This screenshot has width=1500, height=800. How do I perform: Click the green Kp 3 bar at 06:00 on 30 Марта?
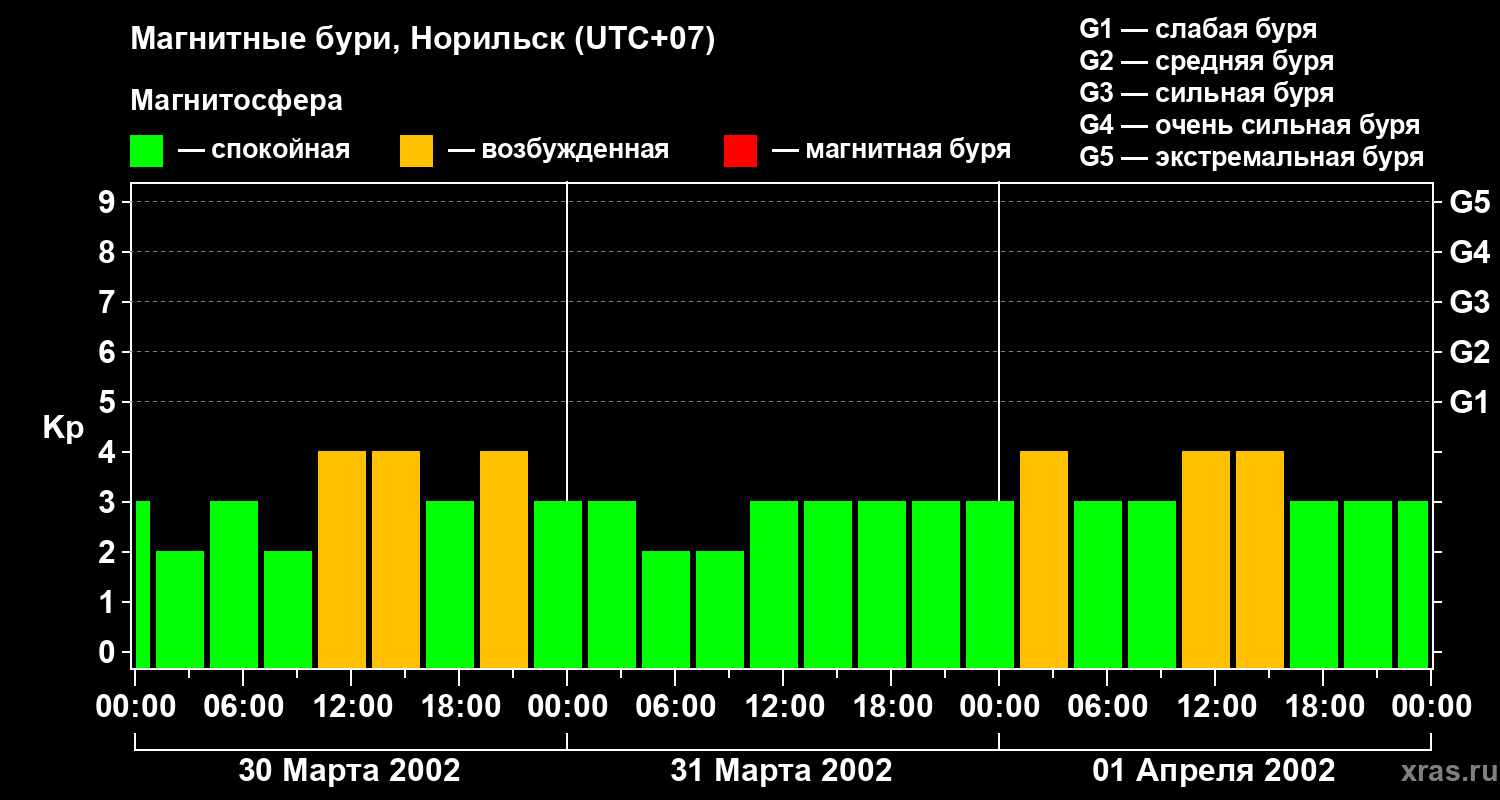click(x=234, y=584)
